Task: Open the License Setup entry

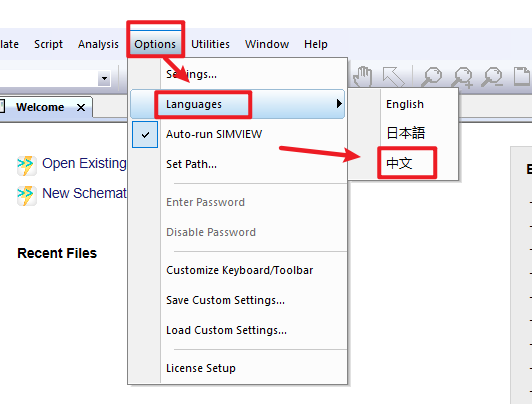Action: tap(201, 368)
